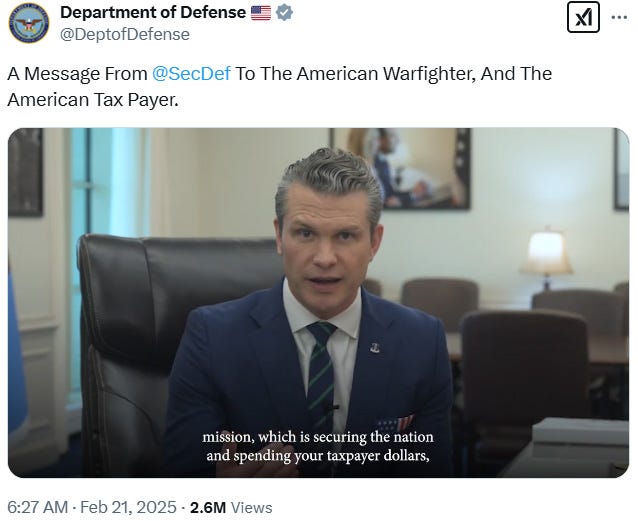Click the @DeptofDefense handle
The width and height of the screenshot is (638, 521).
[x=125, y=34]
